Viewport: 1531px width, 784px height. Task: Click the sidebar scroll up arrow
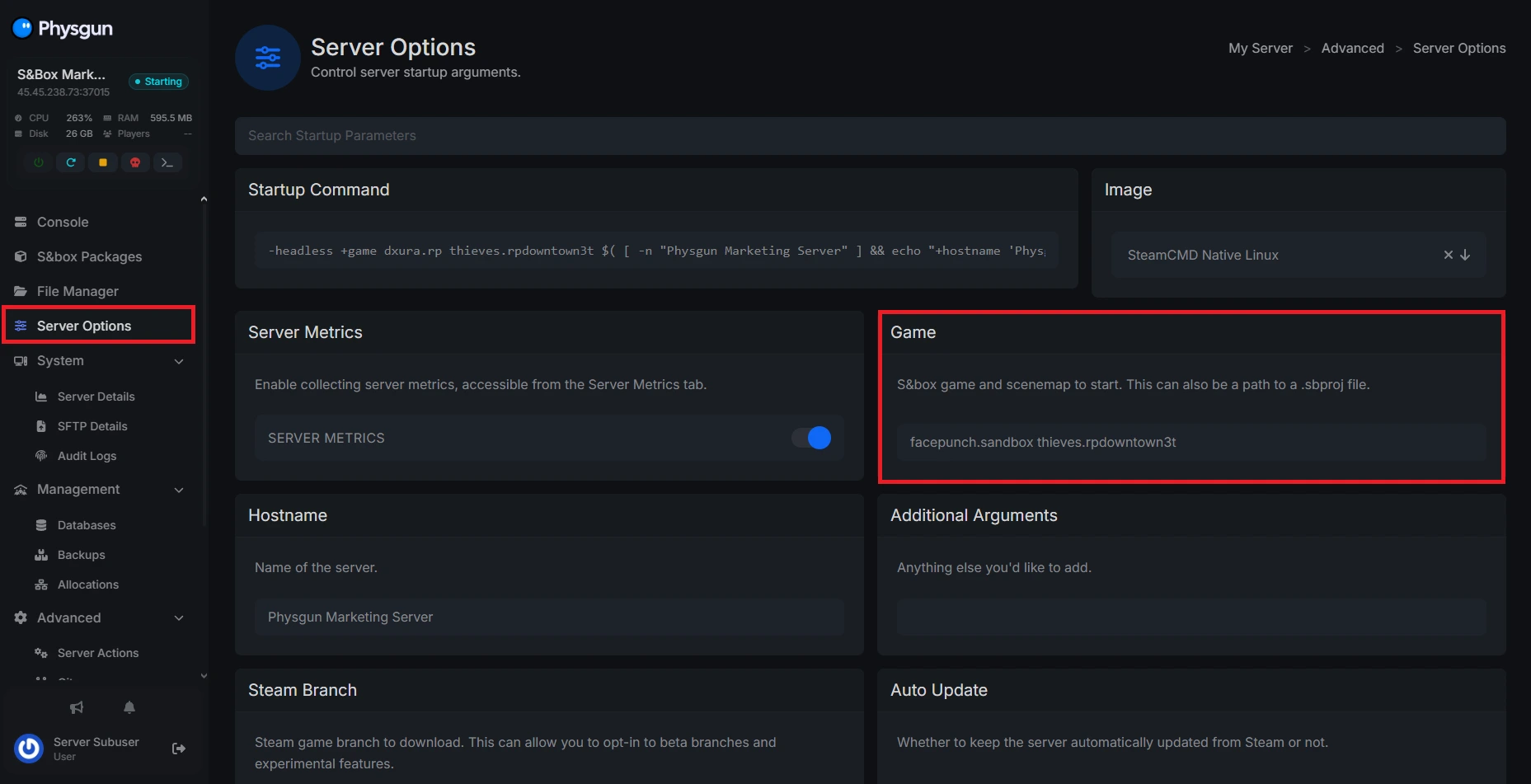pos(204,199)
